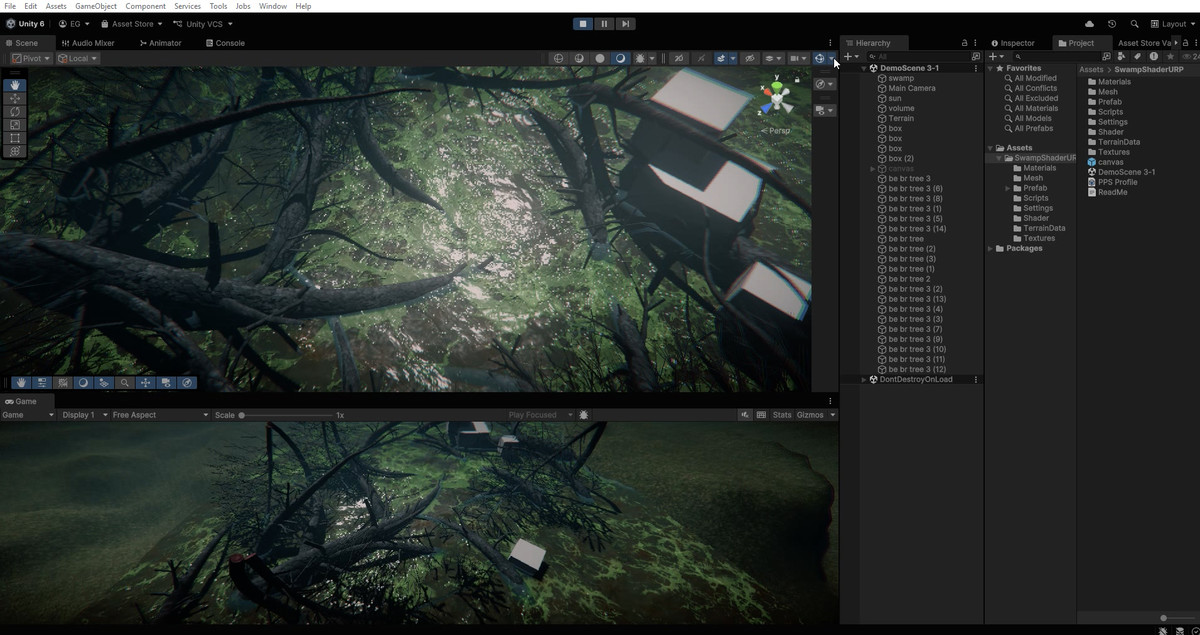Select the Transform tool in Scene view

pyautogui.click(x=15, y=151)
